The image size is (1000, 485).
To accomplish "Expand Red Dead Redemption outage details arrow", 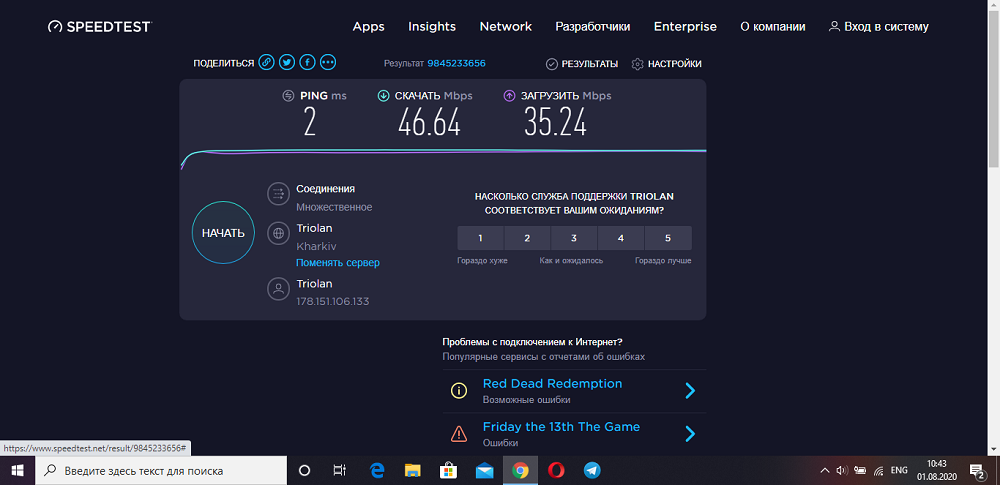I will (x=689, y=391).
